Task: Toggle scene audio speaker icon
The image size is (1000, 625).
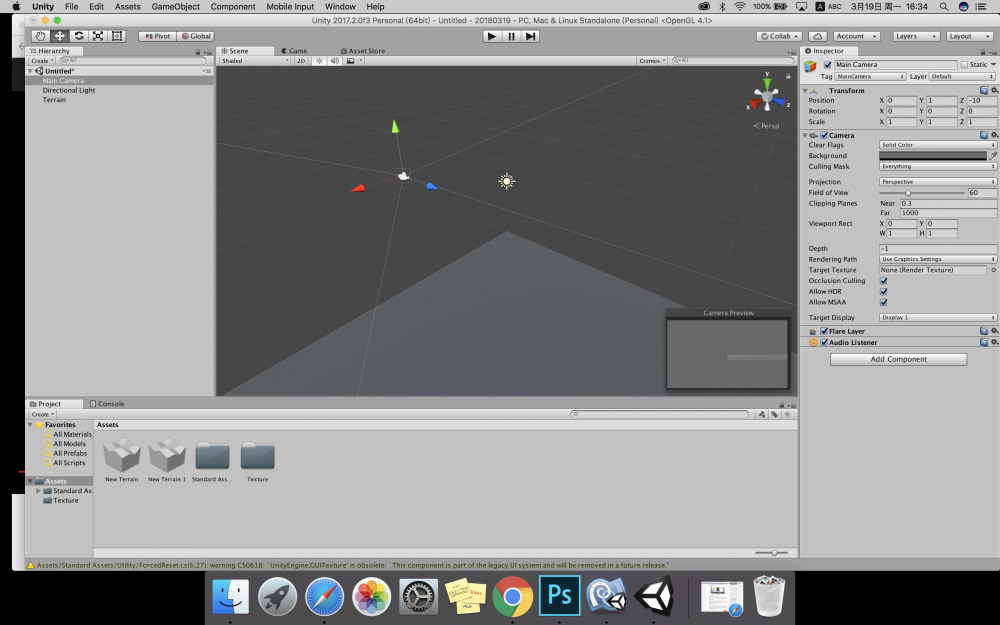Action: (x=333, y=61)
